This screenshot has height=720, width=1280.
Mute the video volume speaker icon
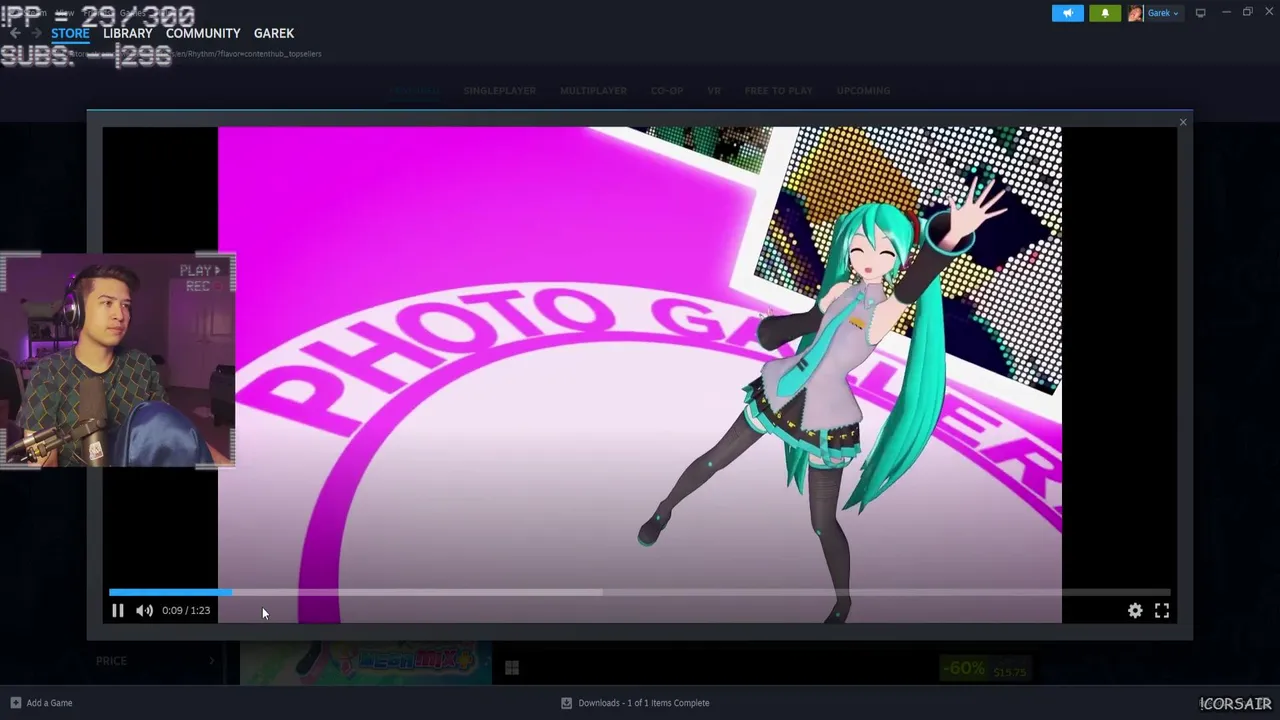144,610
